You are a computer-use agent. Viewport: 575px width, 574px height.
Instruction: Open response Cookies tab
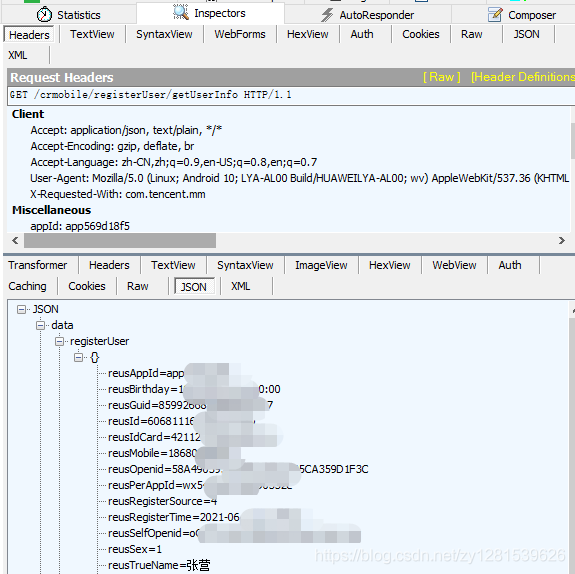(87, 286)
